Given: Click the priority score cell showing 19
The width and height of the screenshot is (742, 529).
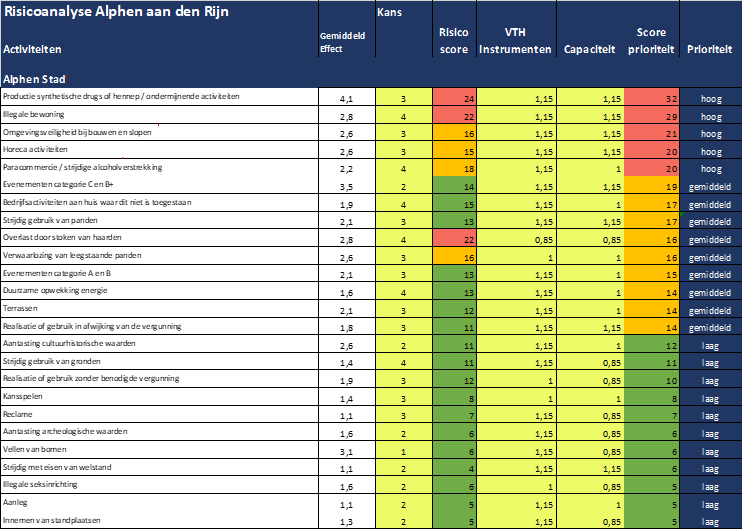Looking at the screenshot, I should tap(651, 187).
